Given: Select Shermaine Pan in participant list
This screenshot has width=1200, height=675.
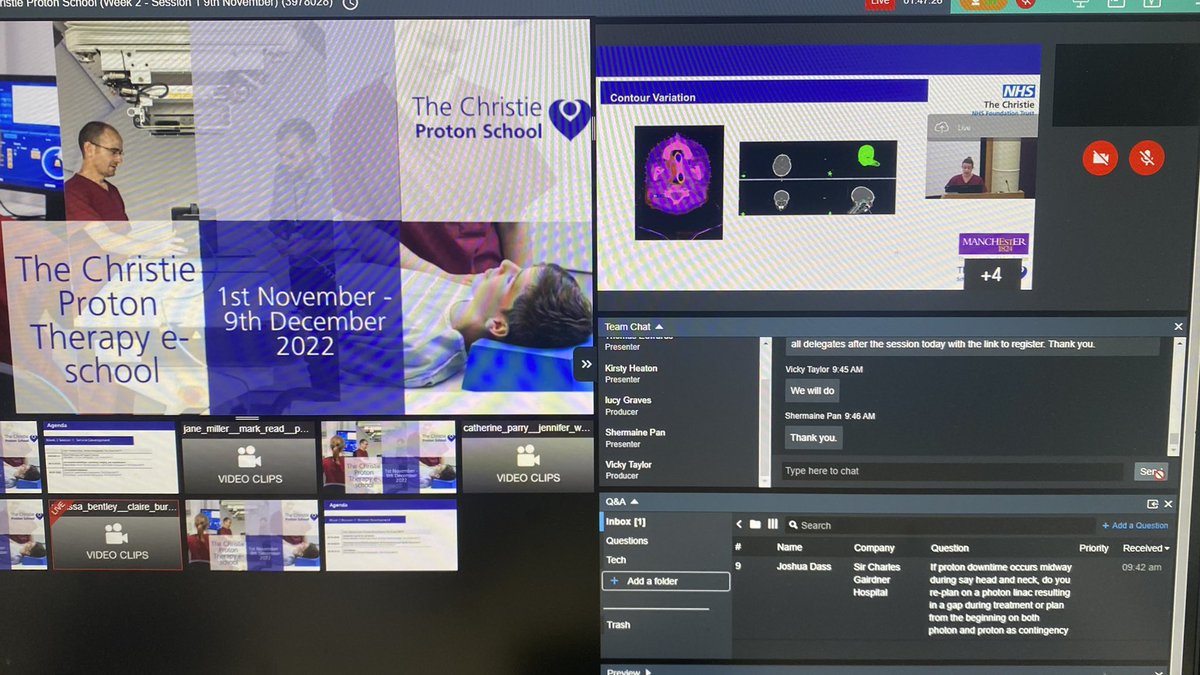Looking at the screenshot, I should pos(635,438).
